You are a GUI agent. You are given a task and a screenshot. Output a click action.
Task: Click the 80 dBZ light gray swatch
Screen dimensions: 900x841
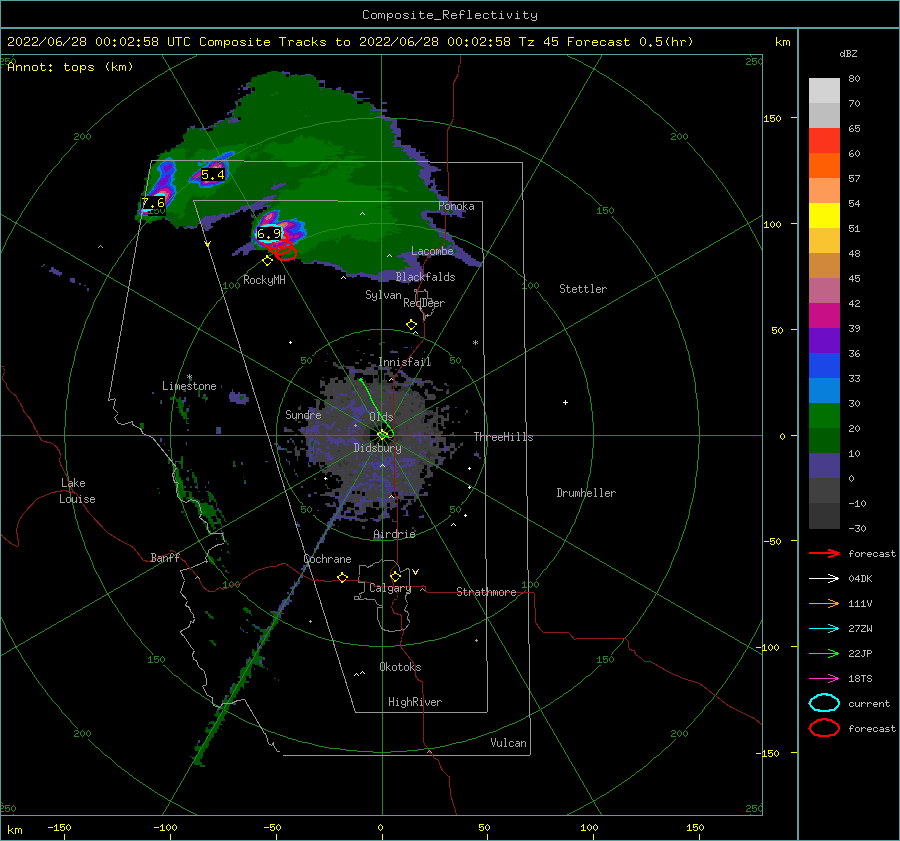(824, 90)
